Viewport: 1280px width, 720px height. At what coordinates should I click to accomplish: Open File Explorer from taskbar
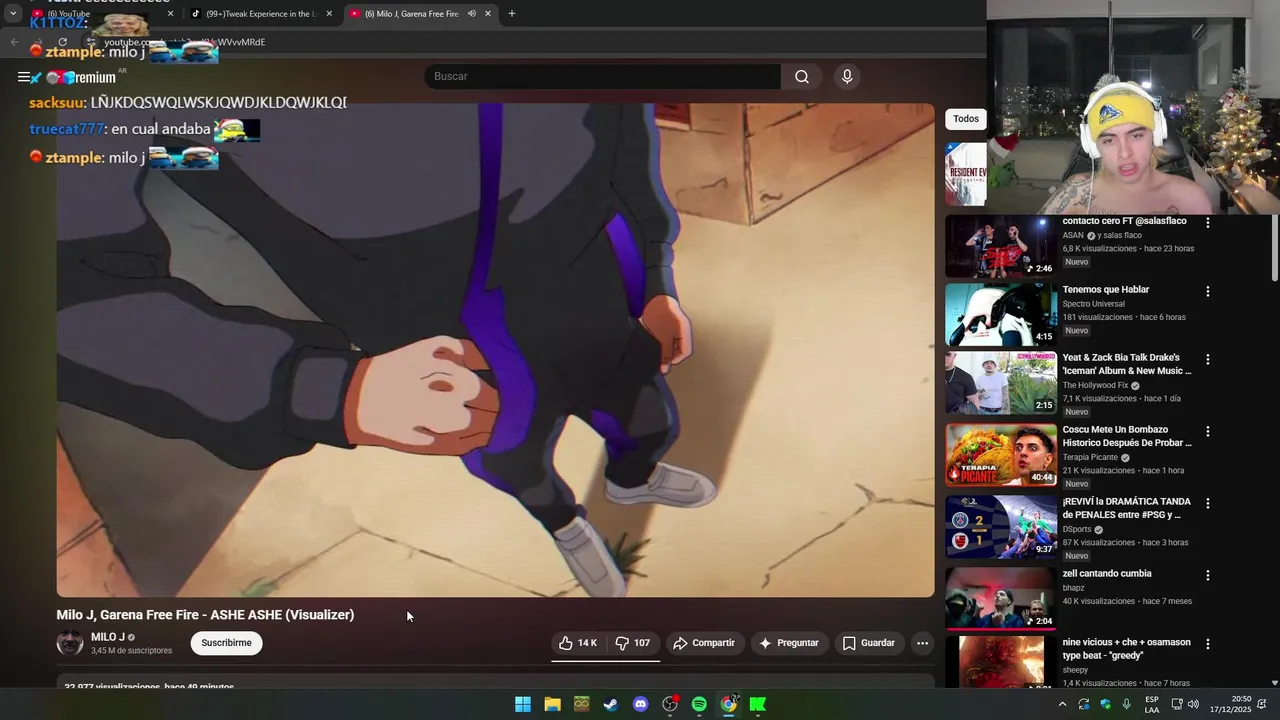pyautogui.click(x=552, y=704)
